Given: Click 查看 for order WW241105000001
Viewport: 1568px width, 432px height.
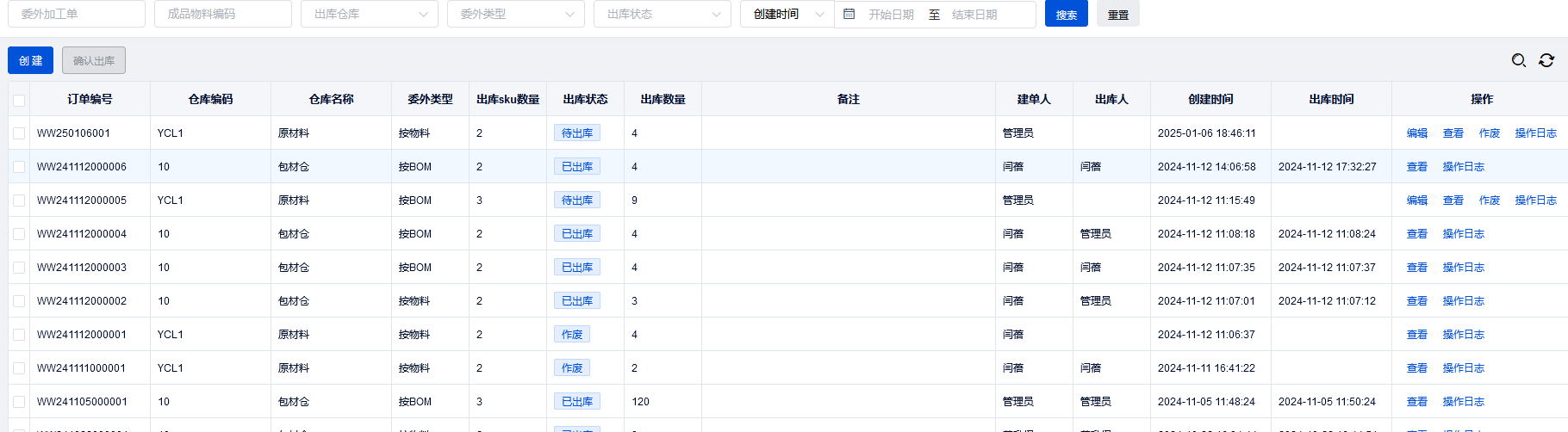Looking at the screenshot, I should (1416, 402).
